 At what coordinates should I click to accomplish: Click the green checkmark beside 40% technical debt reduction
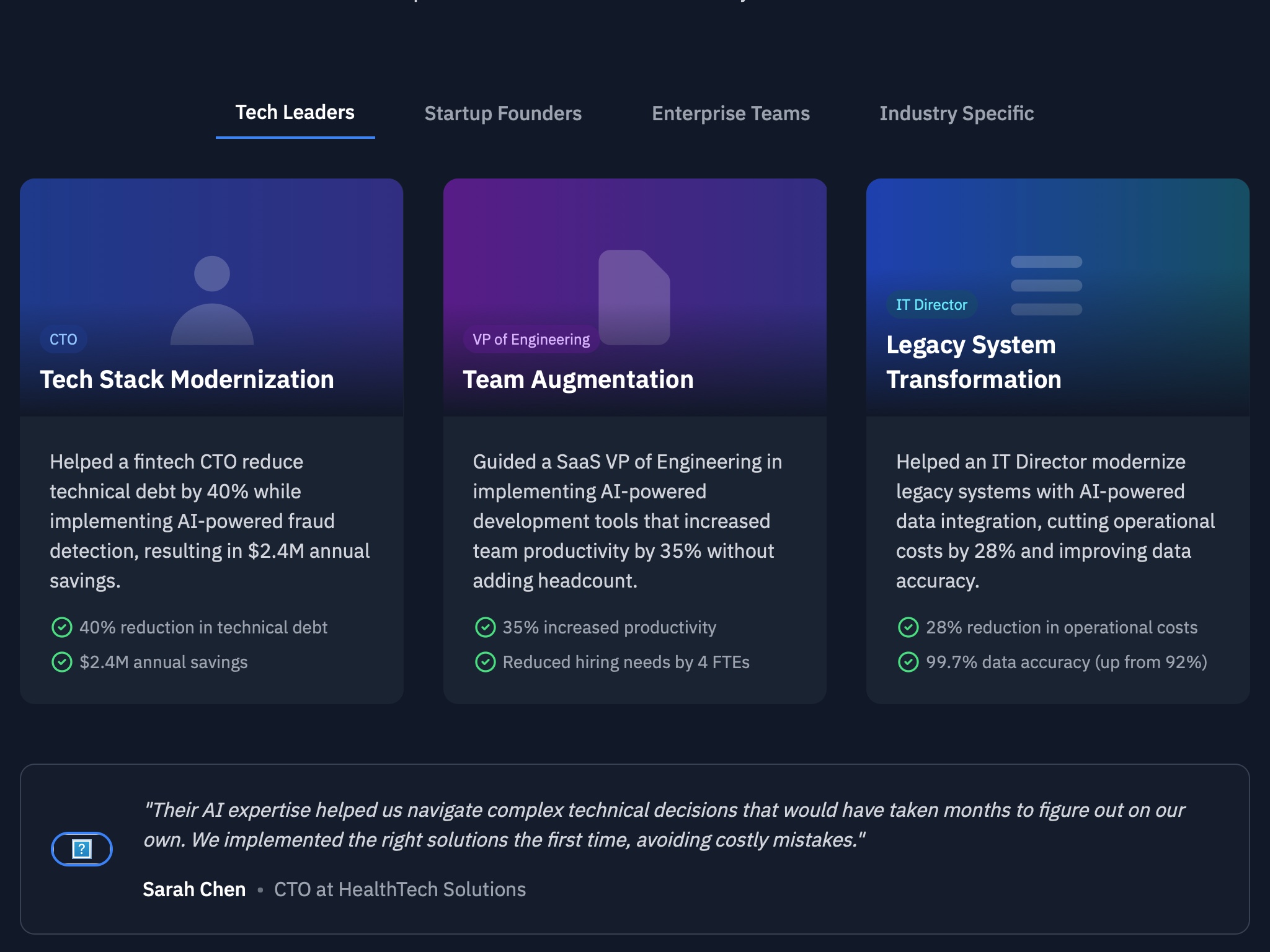pyautogui.click(x=61, y=627)
